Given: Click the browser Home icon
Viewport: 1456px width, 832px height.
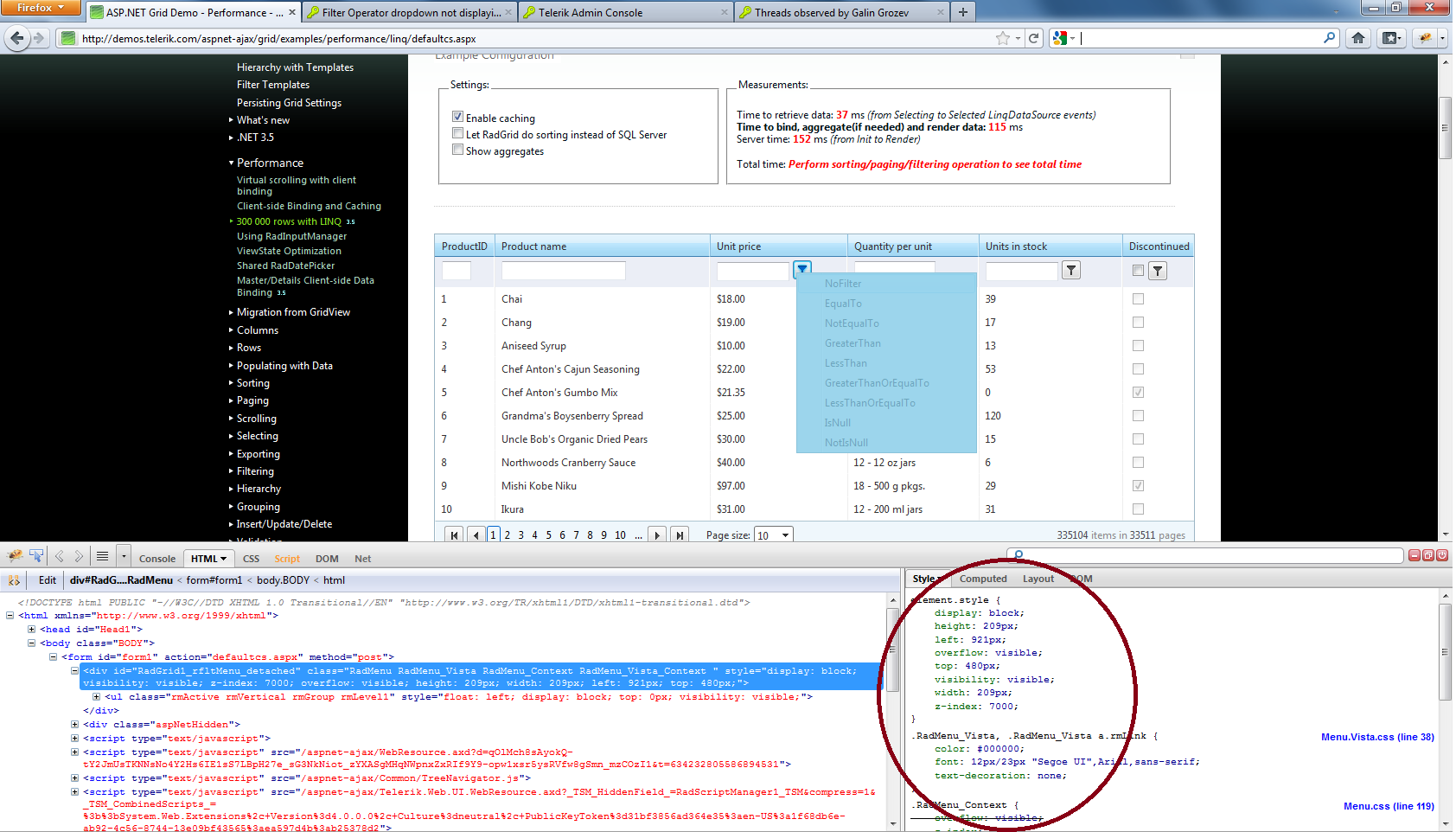Looking at the screenshot, I should click(x=1358, y=38).
